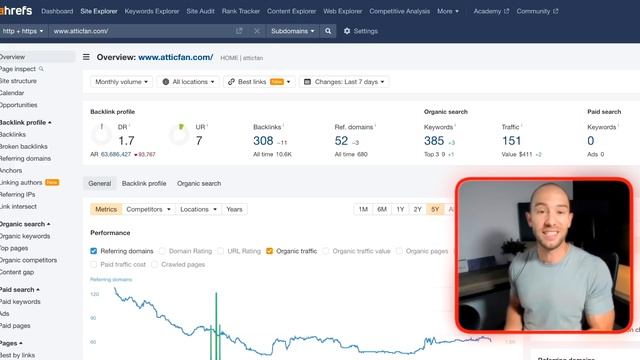
Task: Enable URL Rating checkbox
Action: pos(220,251)
